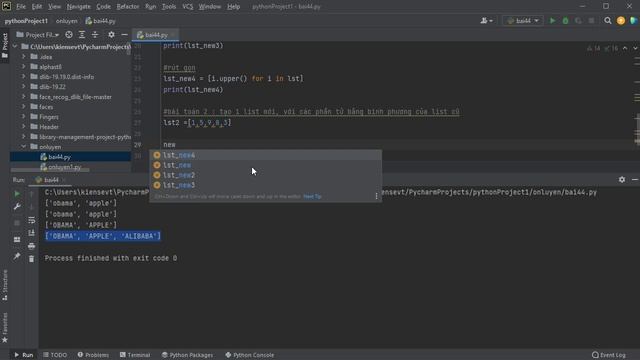Image resolution: width=640 pixels, height=360 pixels.
Task: Hide the Run tool window
Action: [x=635, y=179]
